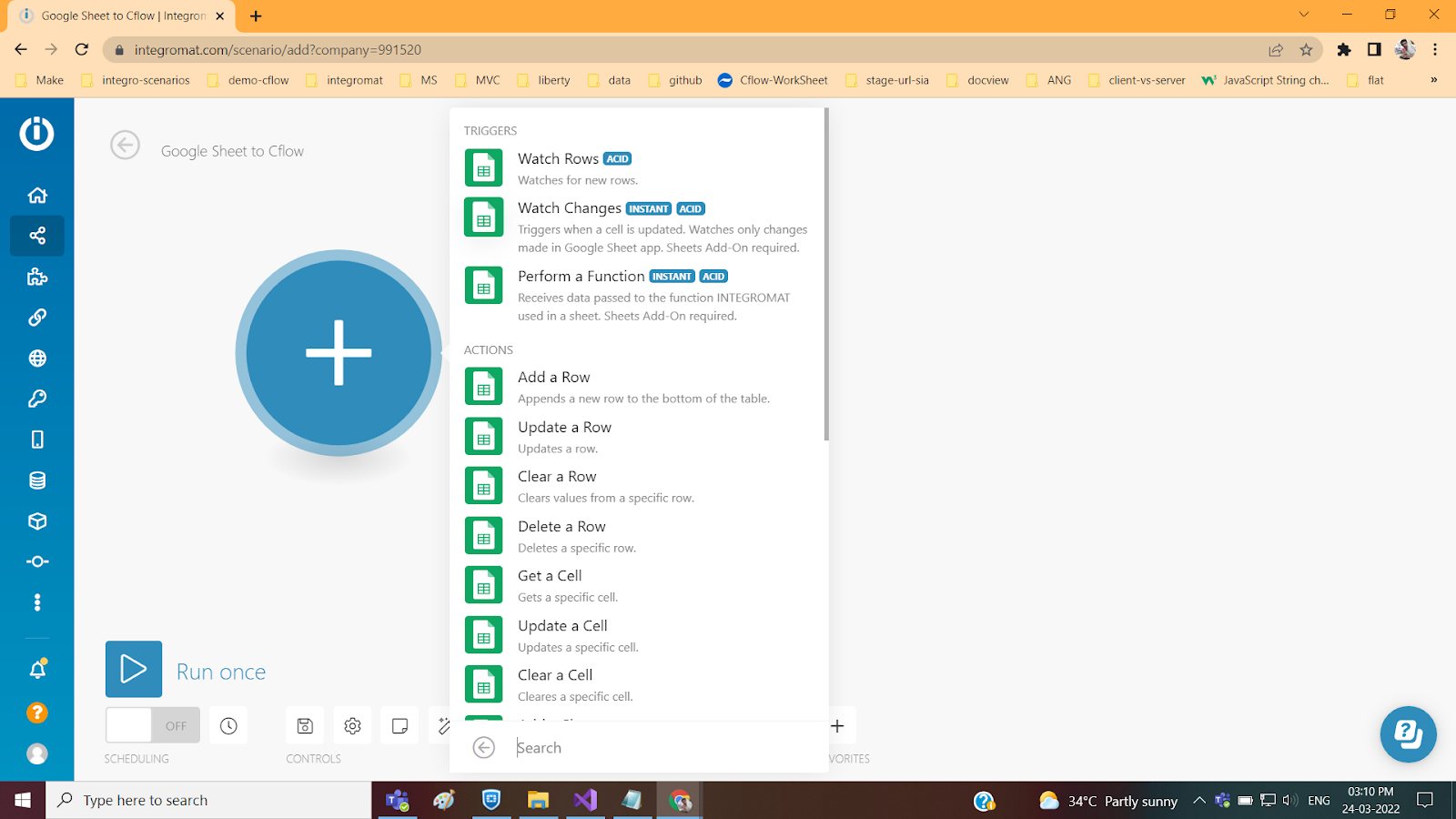Launch Visual Studio from the taskbar
Image resolution: width=1456 pixels, height=819 pixels.
(585, 800)
